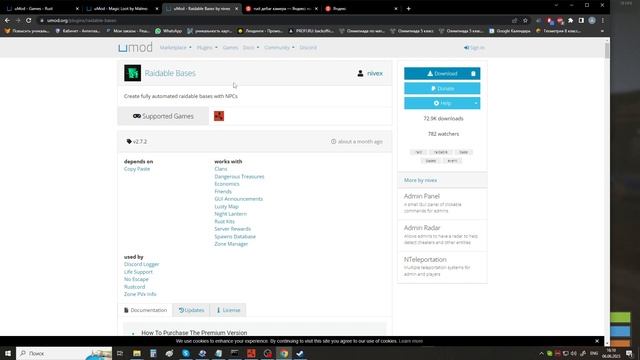640x360 pixels.
Task: Open the Discord nav item
Action: (308, 48)
